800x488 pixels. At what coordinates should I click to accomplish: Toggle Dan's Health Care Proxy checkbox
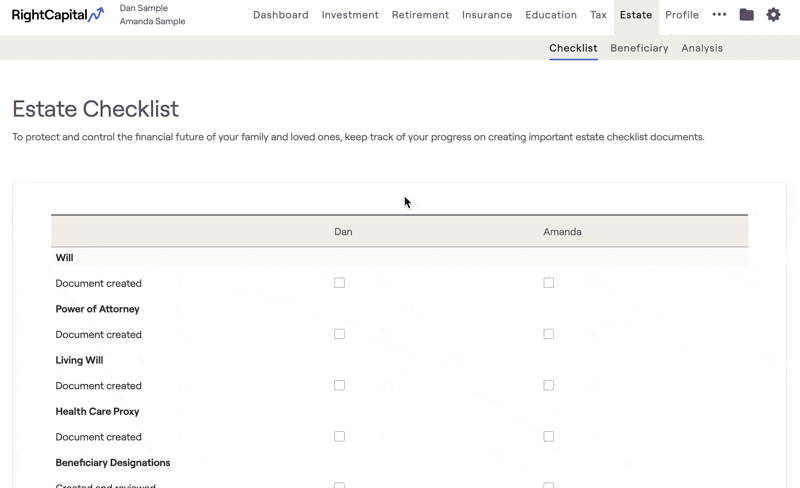(x=339, y=436)
